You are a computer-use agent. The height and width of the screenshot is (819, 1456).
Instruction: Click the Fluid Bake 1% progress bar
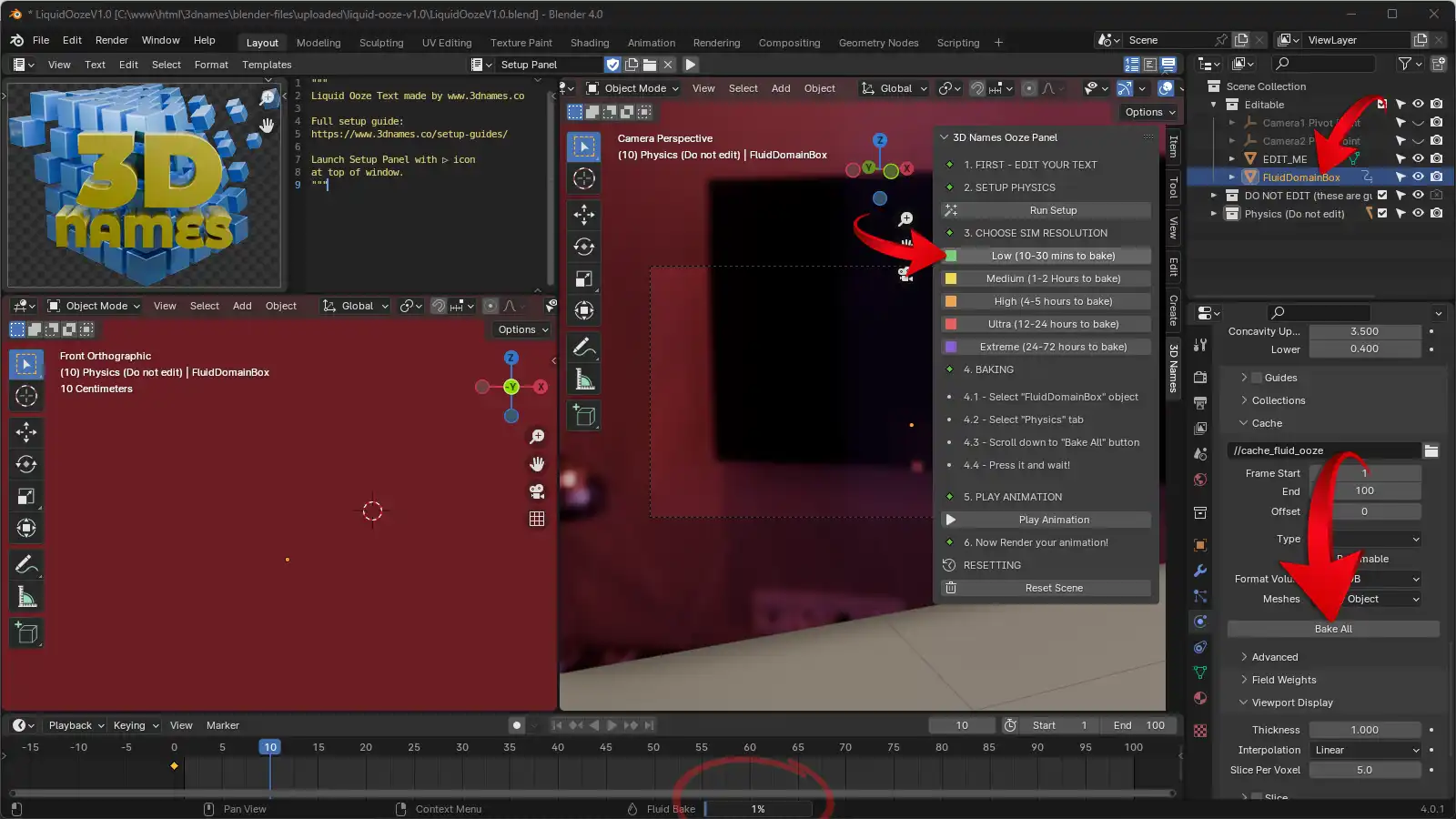758,809
